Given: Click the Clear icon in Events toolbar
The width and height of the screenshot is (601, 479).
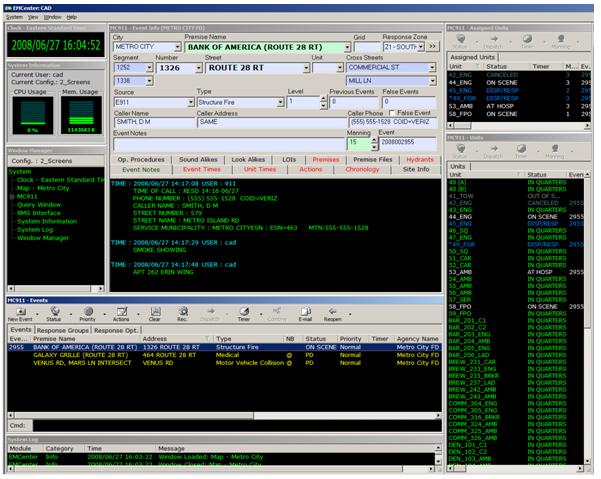Looking at the screenshot, I should click(x=154, y=311).
